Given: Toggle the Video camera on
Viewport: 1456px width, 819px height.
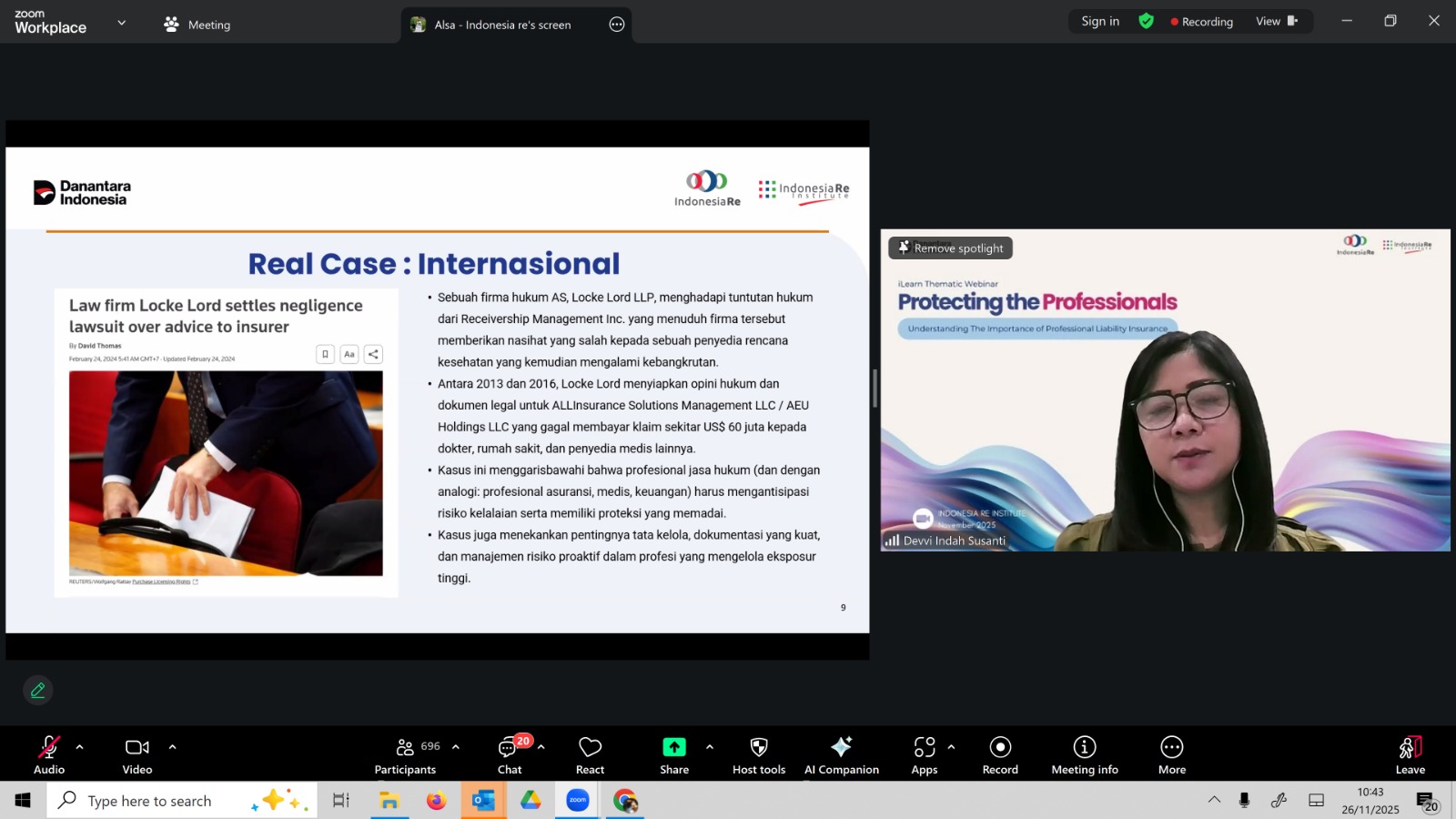Looking at the screenshot, I should [137, 755].
